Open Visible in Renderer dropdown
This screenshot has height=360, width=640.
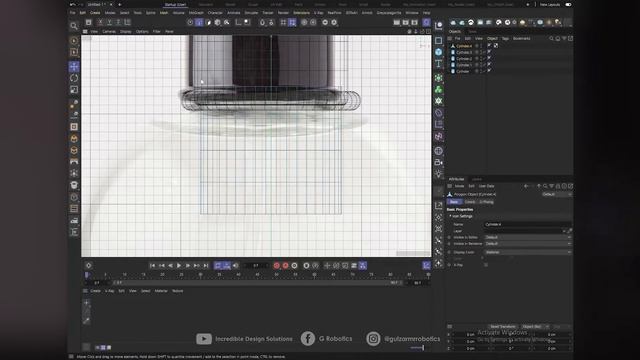[x=527, y=244]
